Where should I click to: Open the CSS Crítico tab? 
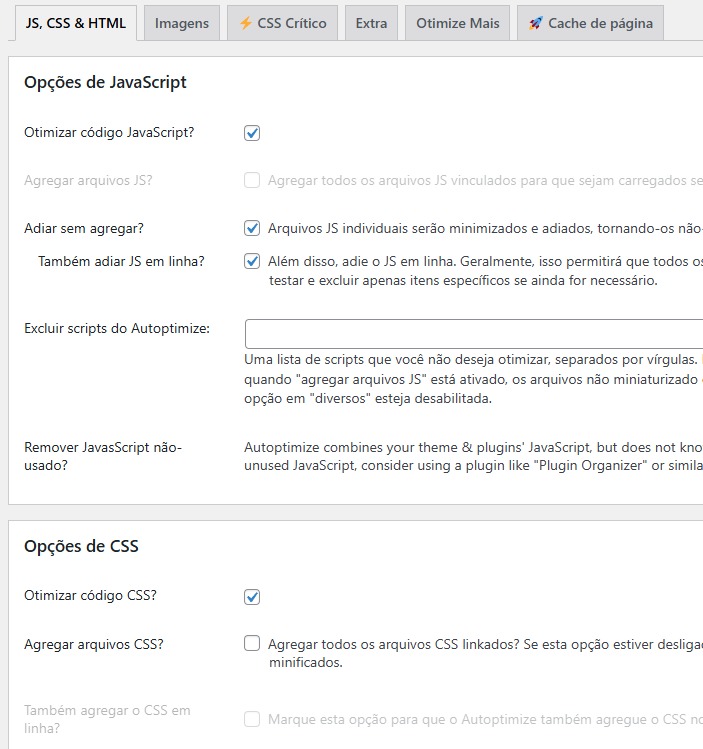point(282,23)
